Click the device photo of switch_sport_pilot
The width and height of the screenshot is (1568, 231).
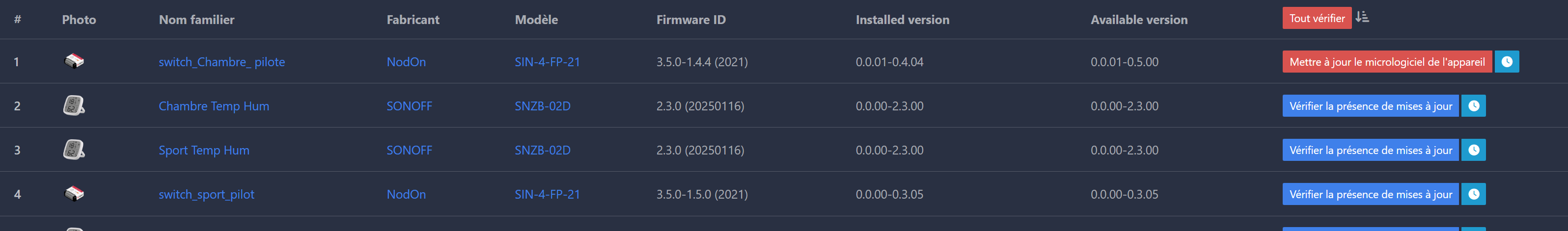(74, 193)
